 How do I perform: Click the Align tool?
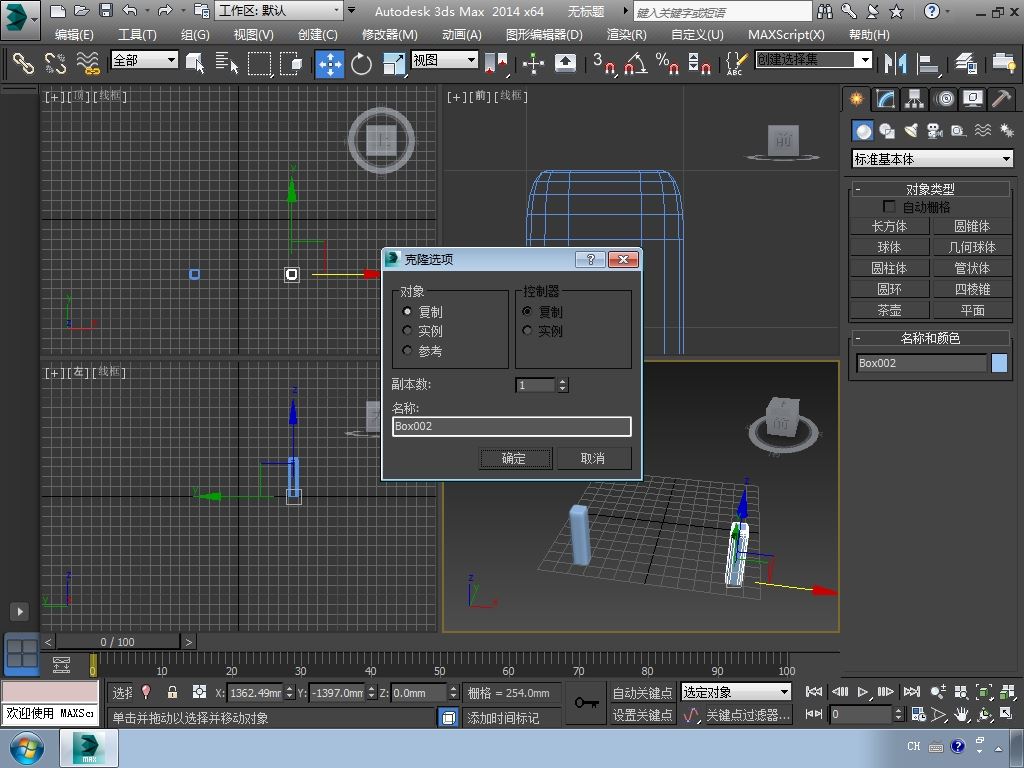click(927, 63)
